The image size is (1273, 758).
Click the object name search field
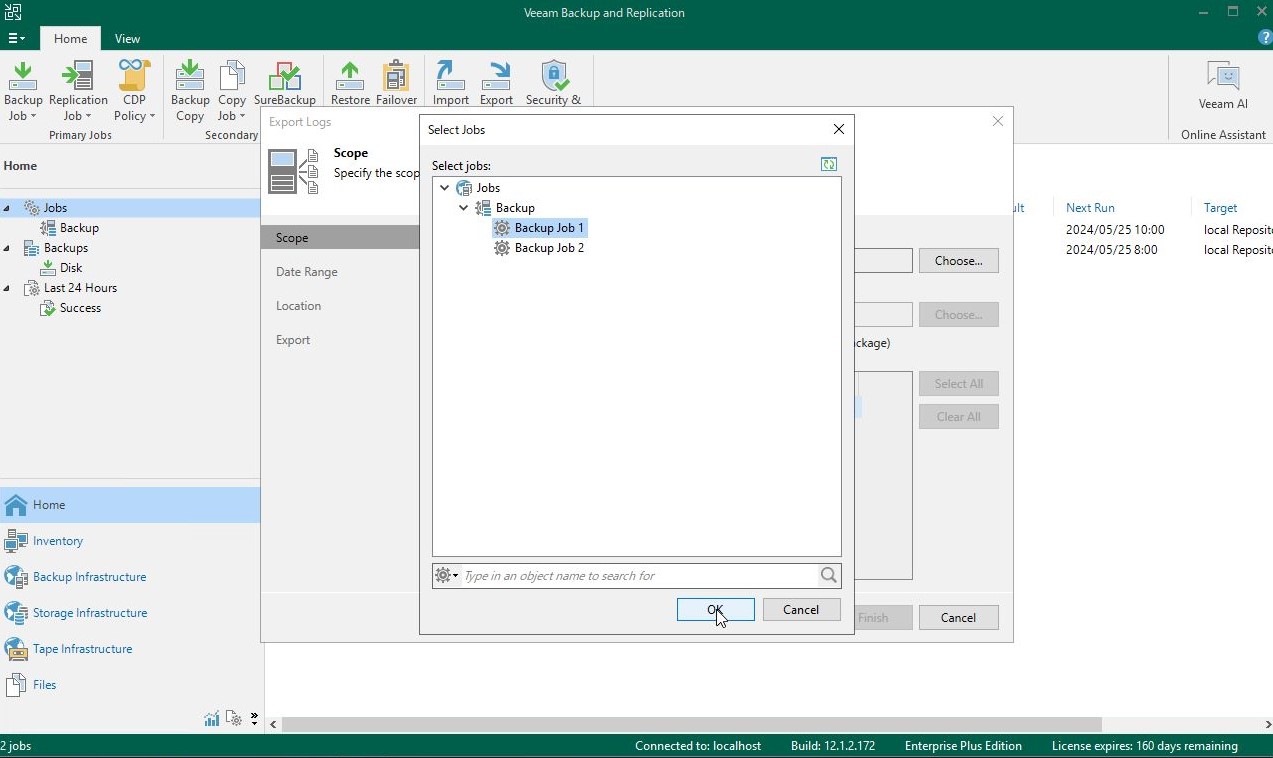click(x=639, y=575)
